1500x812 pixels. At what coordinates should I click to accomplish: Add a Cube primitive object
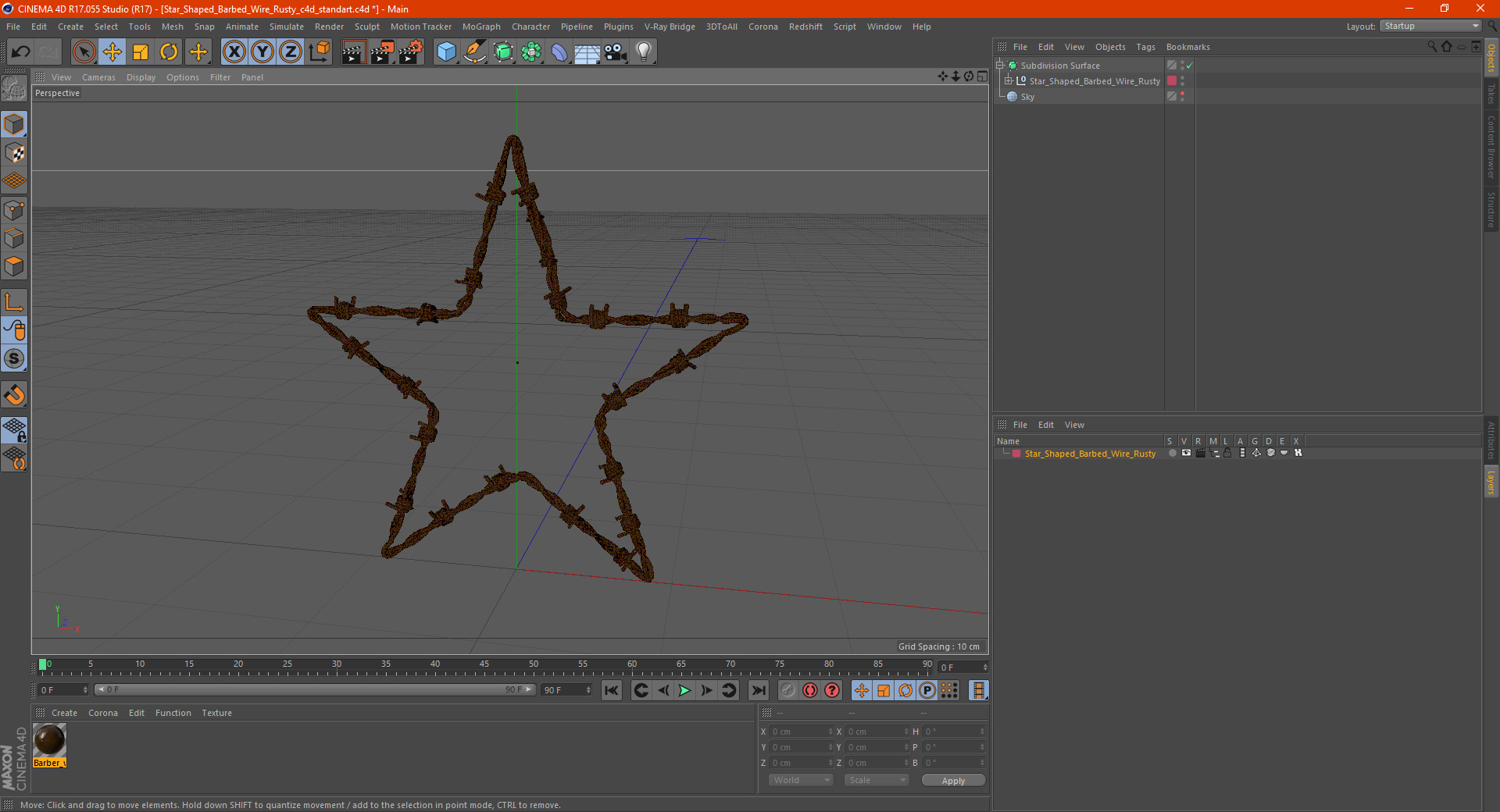click(x=446, y=52)
